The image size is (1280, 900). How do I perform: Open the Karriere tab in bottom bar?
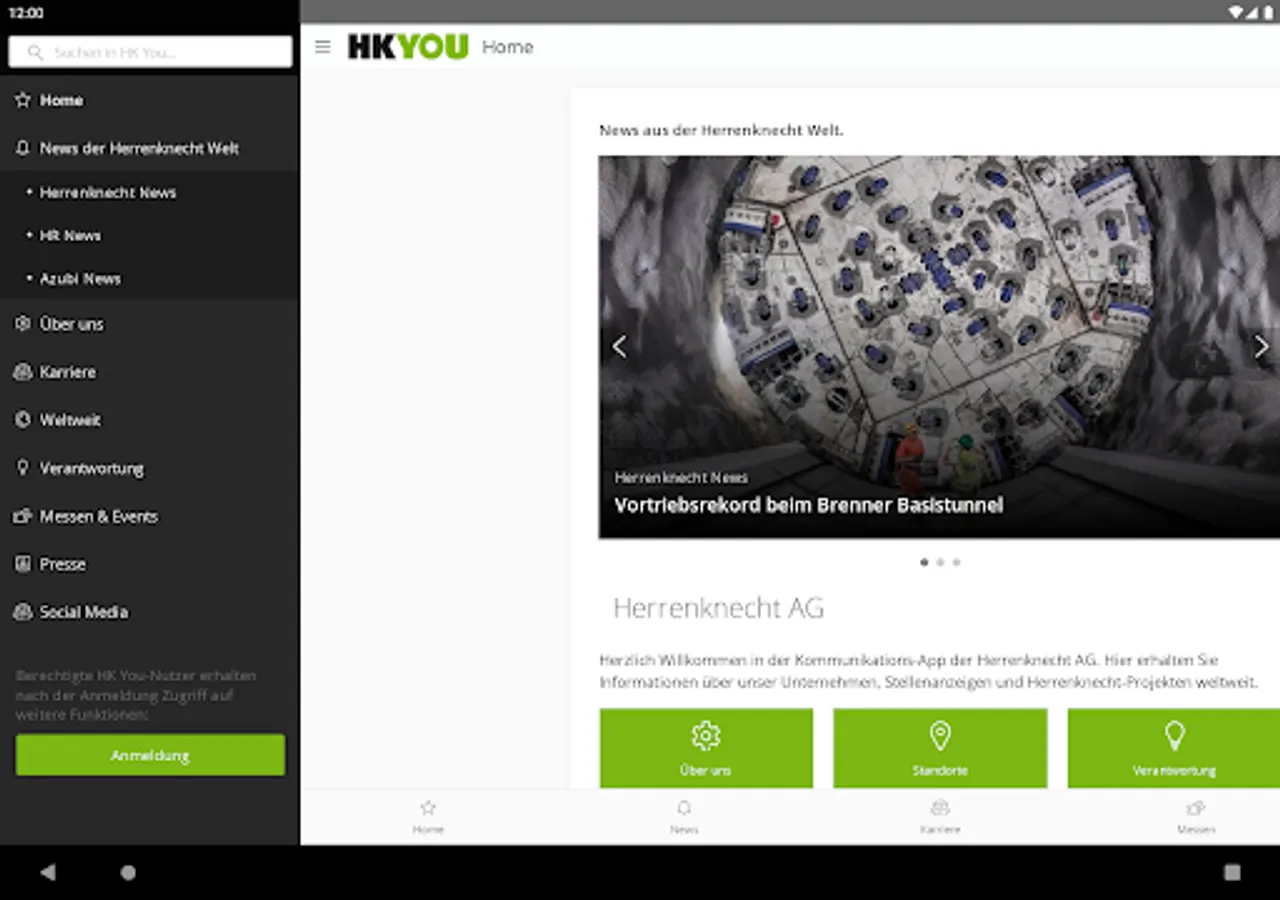pyautogui.click(x=940, y=817)
